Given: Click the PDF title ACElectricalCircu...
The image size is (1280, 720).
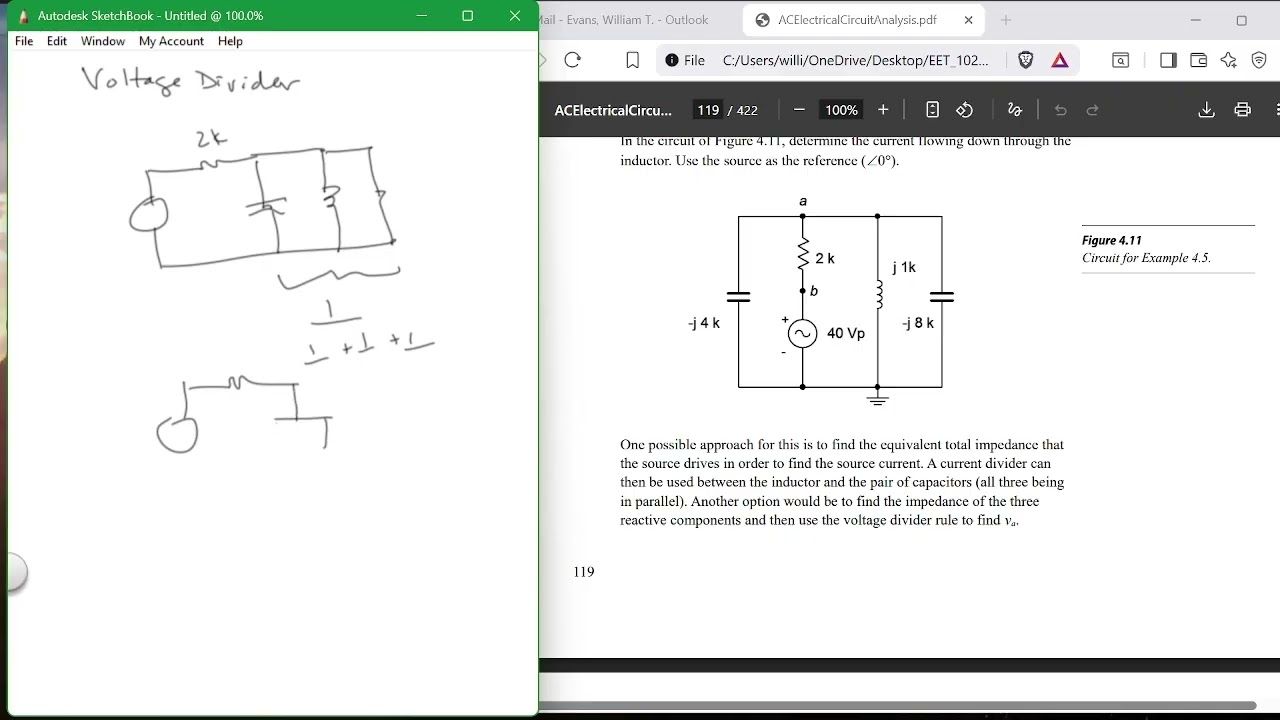Looking at the screenshot, I should (x=613, y=110).
